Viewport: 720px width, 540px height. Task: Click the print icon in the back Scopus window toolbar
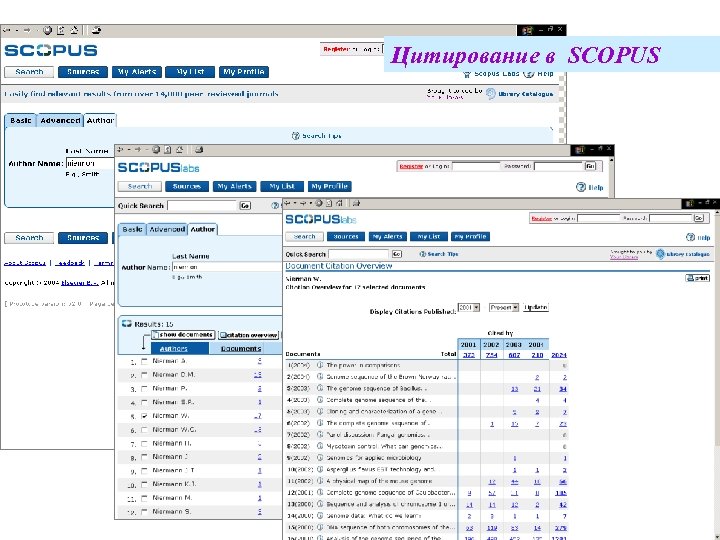pyautogui.click(x=96, y=30)
